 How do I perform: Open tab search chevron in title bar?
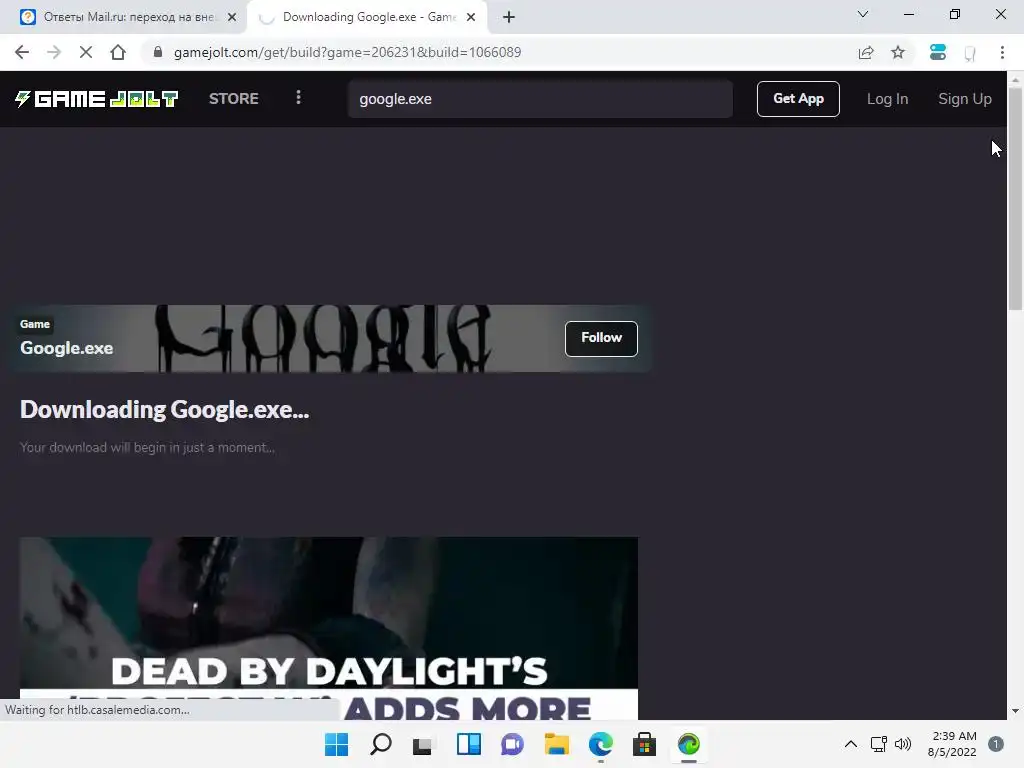point(863,14)
